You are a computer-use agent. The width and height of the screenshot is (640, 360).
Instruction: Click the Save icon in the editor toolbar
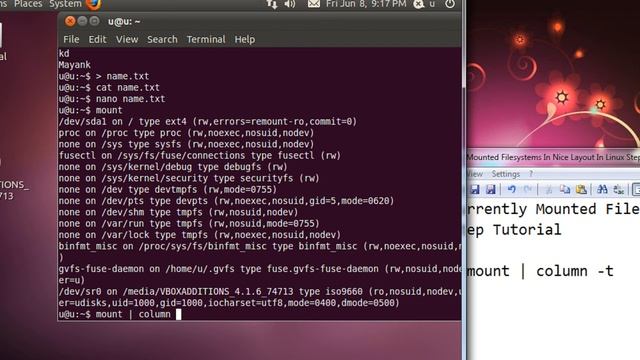tap(474, 189)
